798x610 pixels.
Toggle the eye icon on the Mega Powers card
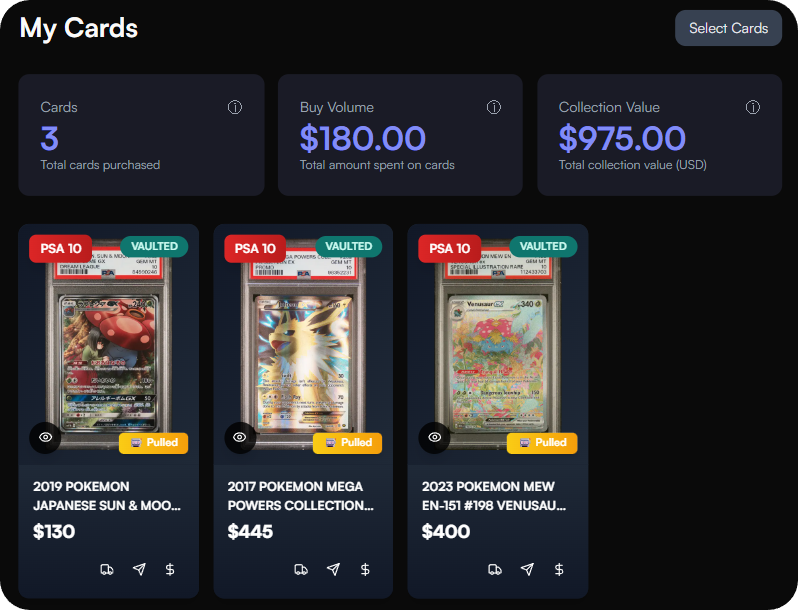coord(240,437)
